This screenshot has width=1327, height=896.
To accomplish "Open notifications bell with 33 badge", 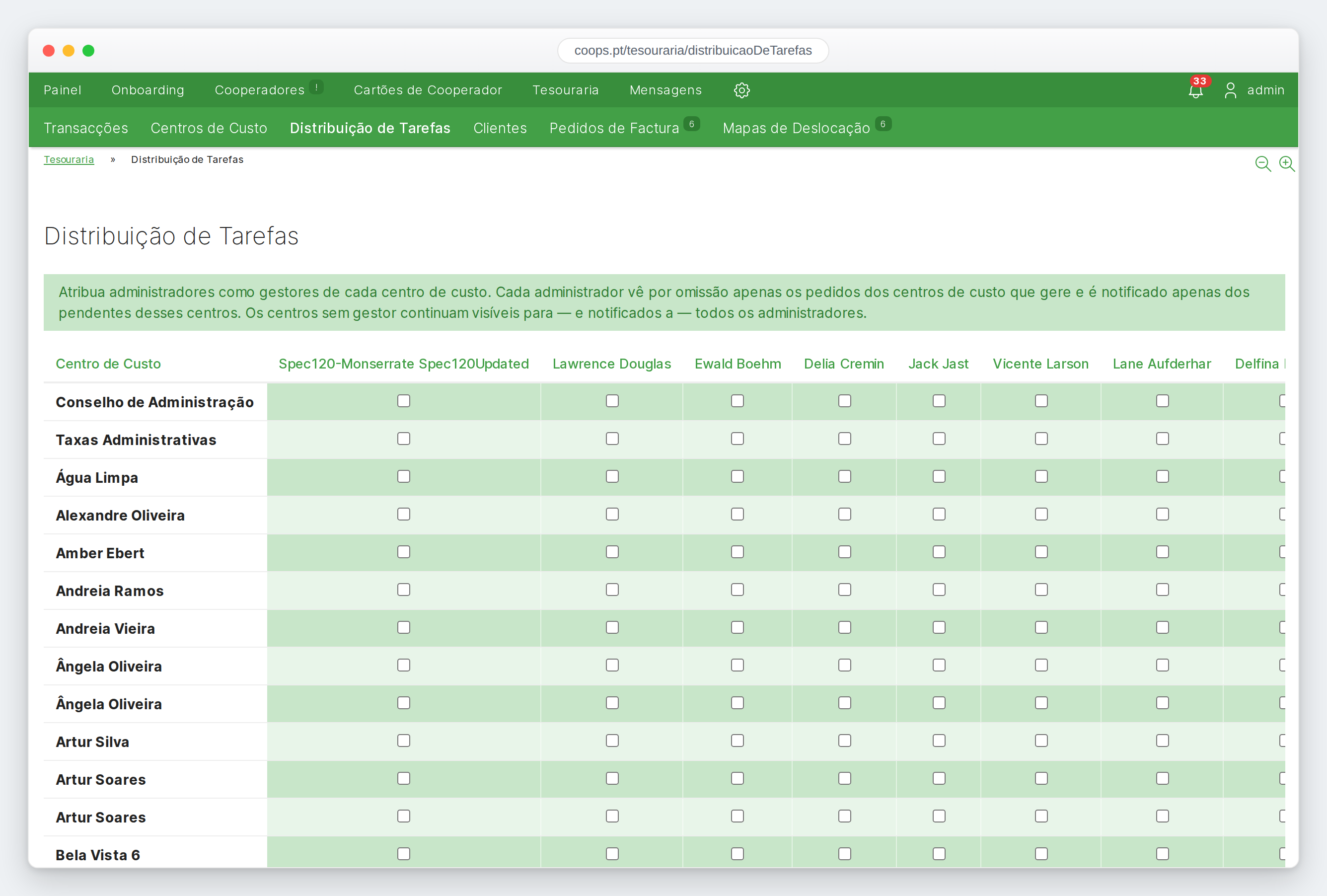I will click(1196, 90).
